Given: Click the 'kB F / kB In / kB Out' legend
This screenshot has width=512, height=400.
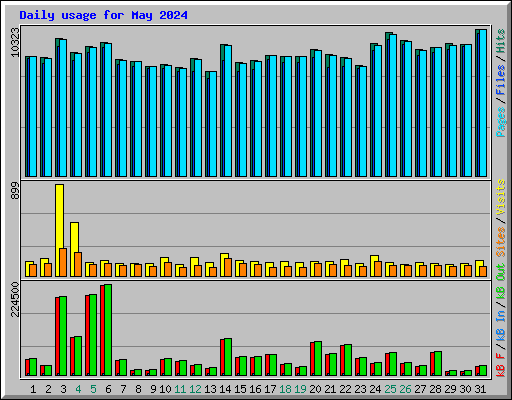Looking at the screenshot, I should tap(501, 320).
